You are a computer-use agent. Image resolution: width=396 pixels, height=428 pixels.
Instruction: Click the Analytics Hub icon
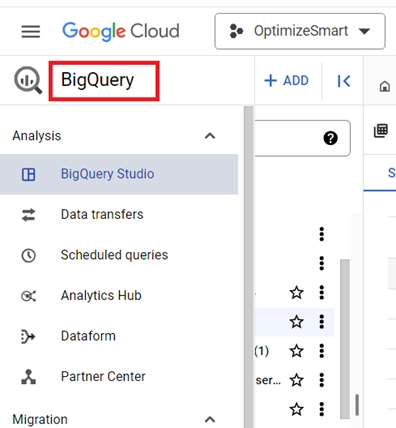pyautogui.click(x=28, y=296)
